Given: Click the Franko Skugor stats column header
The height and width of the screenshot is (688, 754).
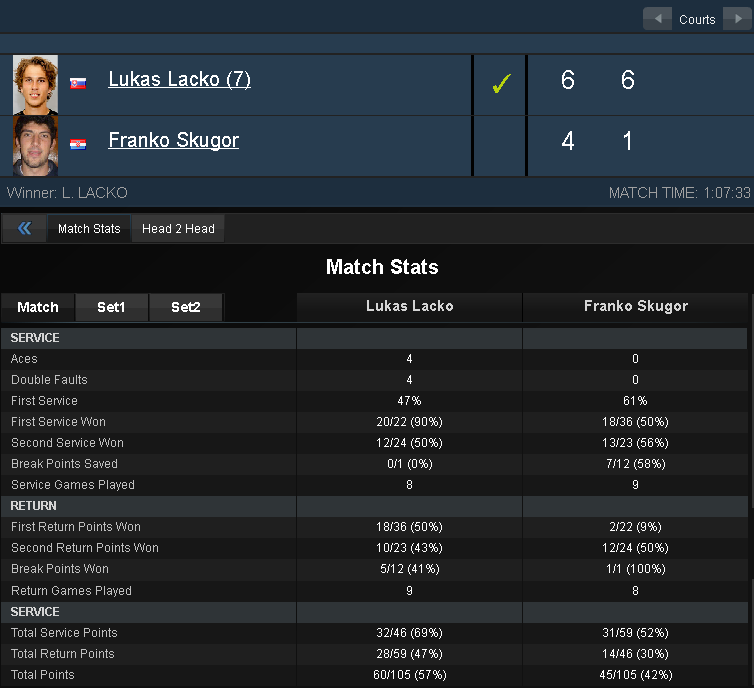Looking at the screenshot, I should pyautogui.click(x=636, y=306).
